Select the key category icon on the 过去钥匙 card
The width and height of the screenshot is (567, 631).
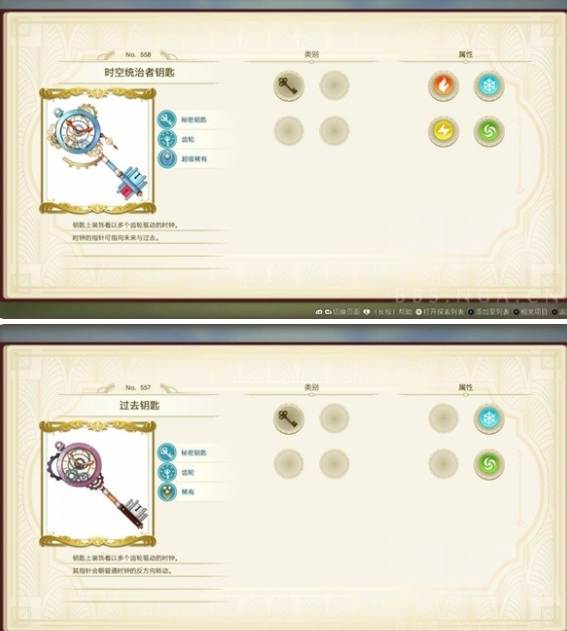(289, 419)
